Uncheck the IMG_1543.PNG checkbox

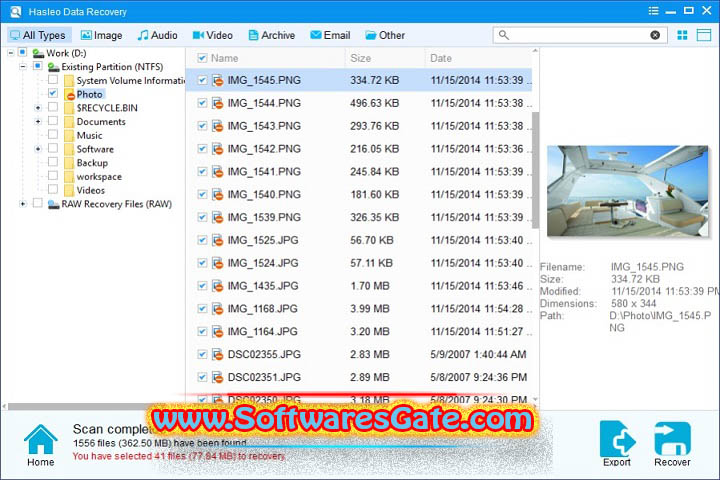[202, 125]
